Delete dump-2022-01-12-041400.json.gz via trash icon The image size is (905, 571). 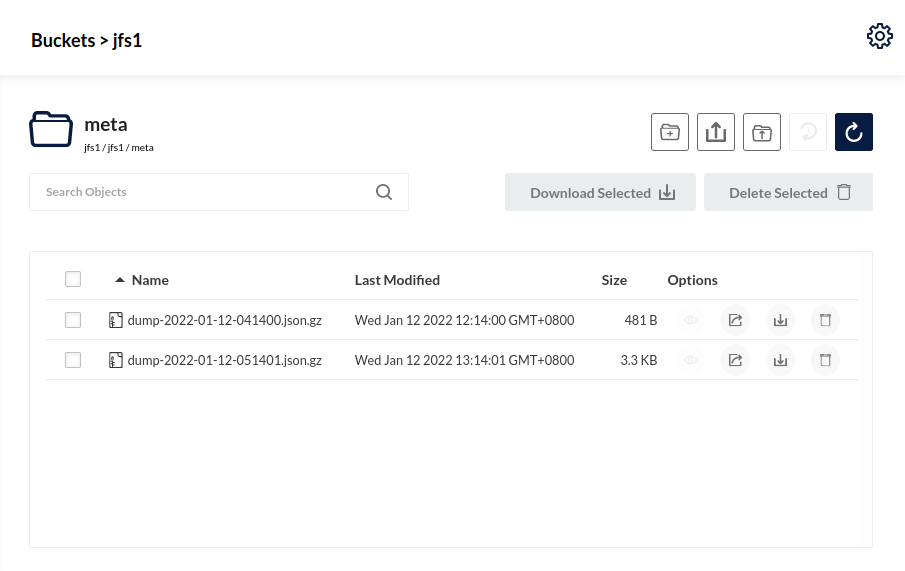(x=825, y=320)
